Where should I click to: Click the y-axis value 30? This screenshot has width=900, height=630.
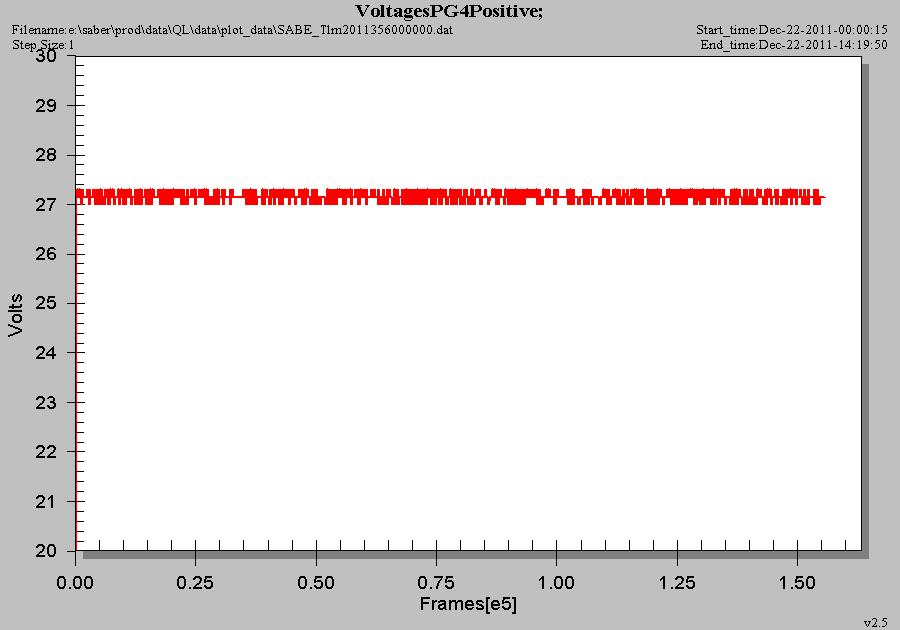[x=46, y=56]
